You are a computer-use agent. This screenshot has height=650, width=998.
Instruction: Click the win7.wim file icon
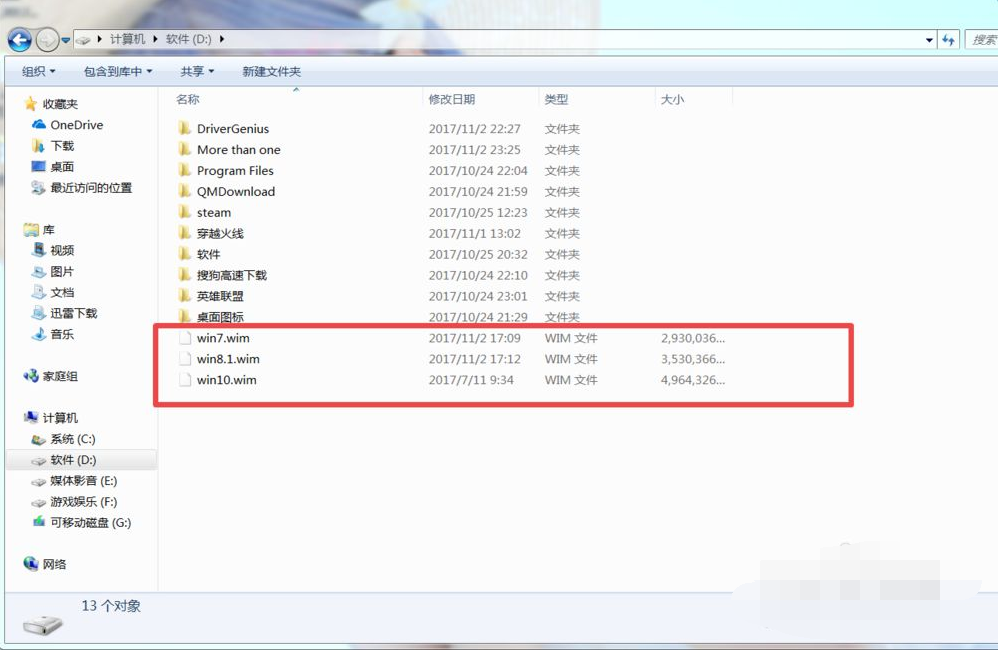pyautogui.click(x=184, y=338)
